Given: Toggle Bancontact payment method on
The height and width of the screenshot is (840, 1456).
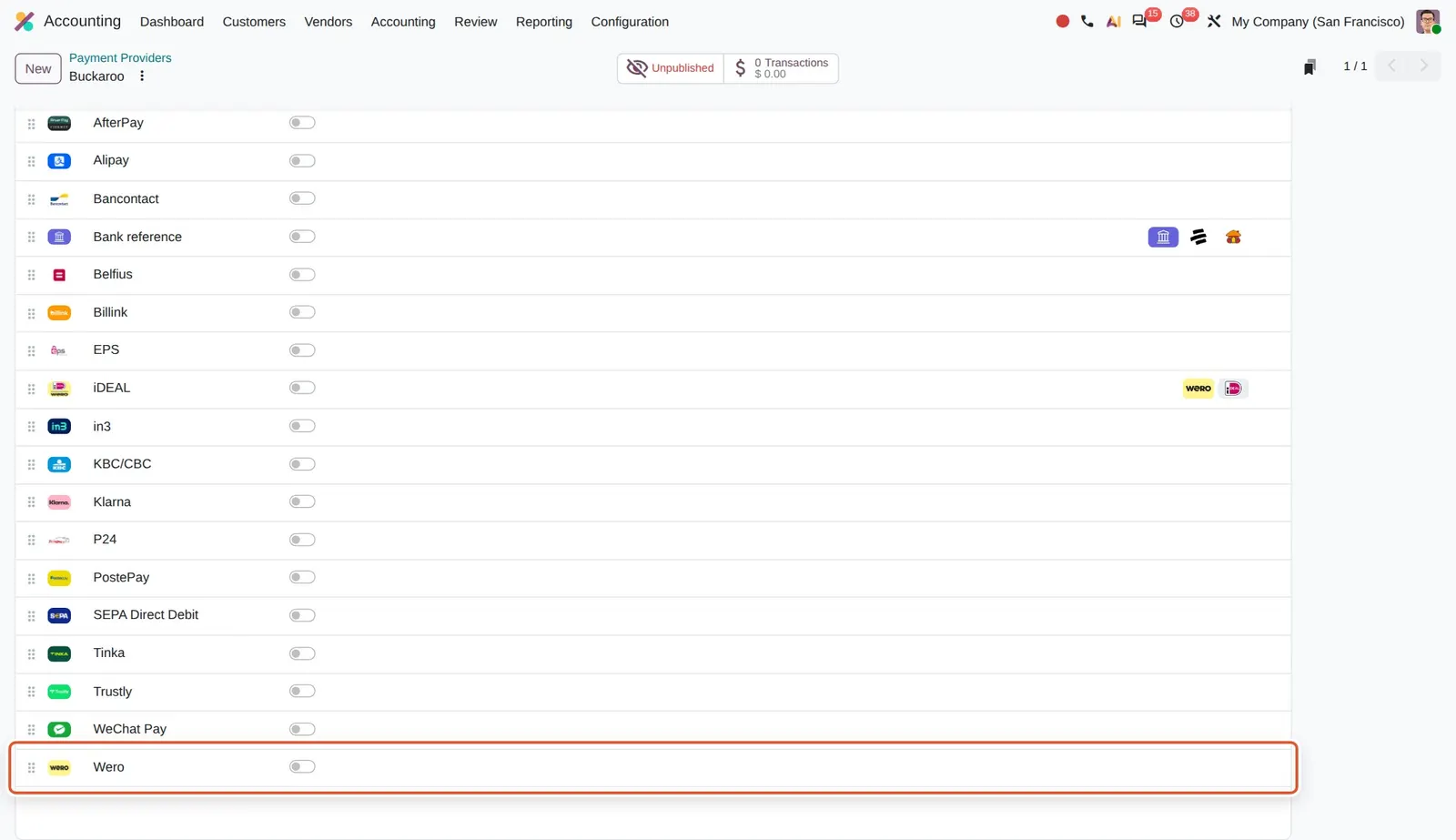Looking at the screenshot, I should (302, 198).
